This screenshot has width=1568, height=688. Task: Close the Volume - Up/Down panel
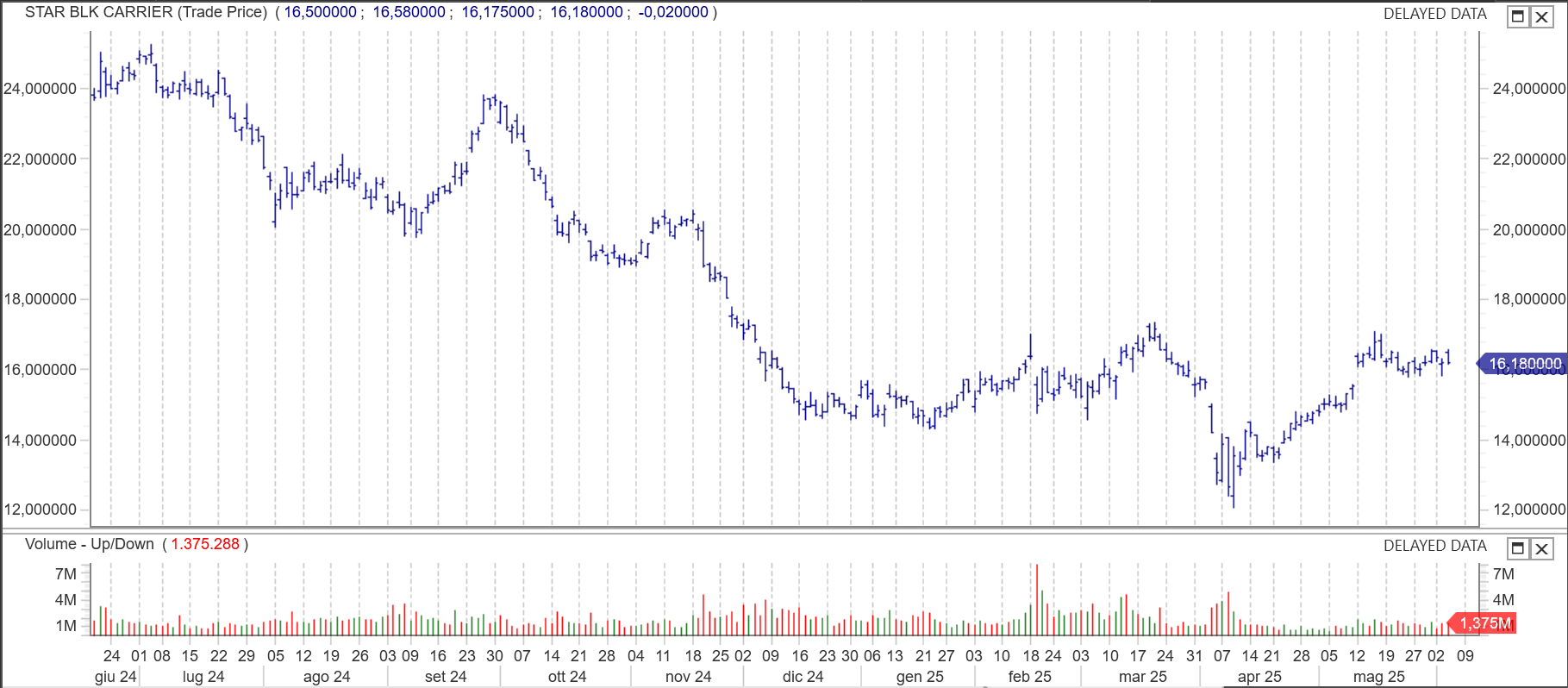[x=1541, y=548]
